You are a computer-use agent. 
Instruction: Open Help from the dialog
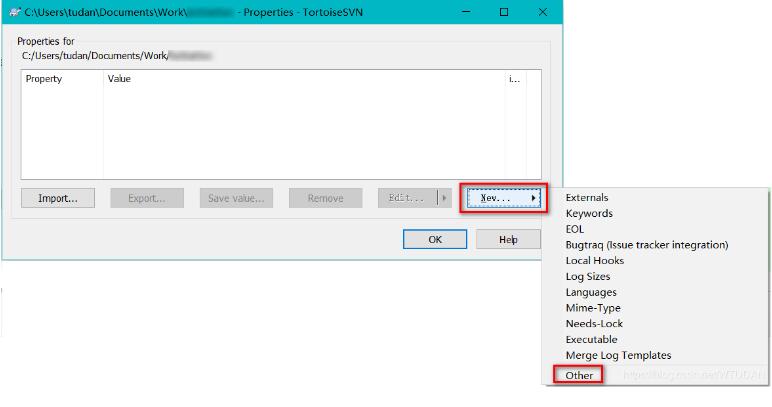(508, 239)
